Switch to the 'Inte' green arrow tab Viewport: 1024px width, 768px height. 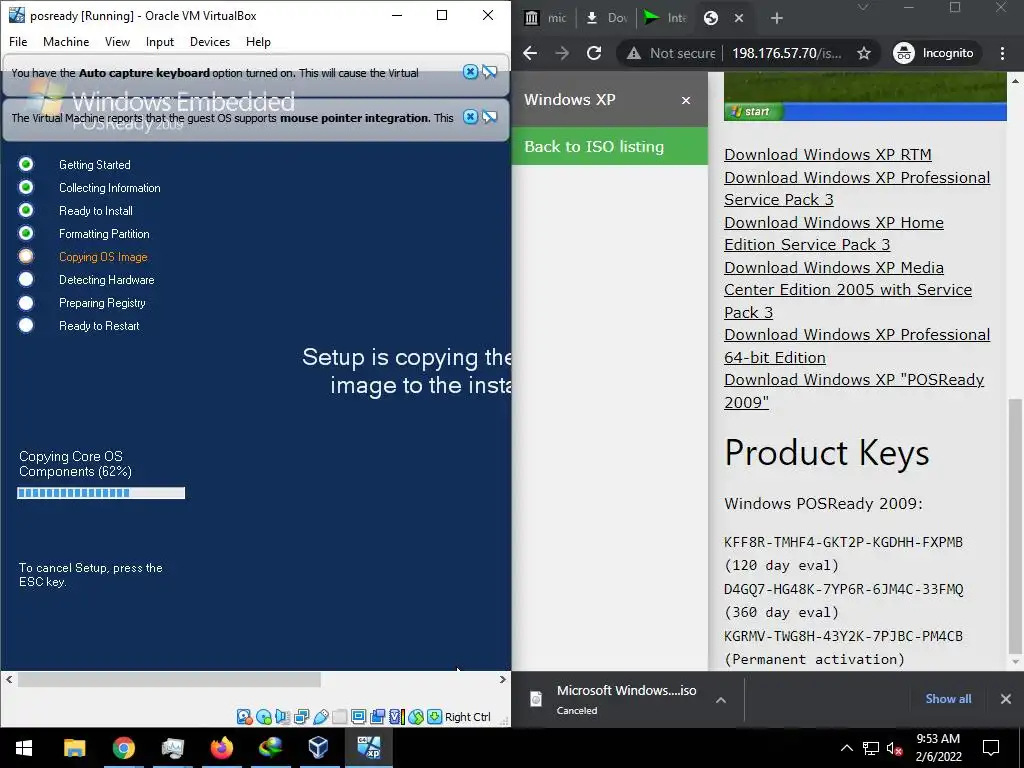pos(665,18)
